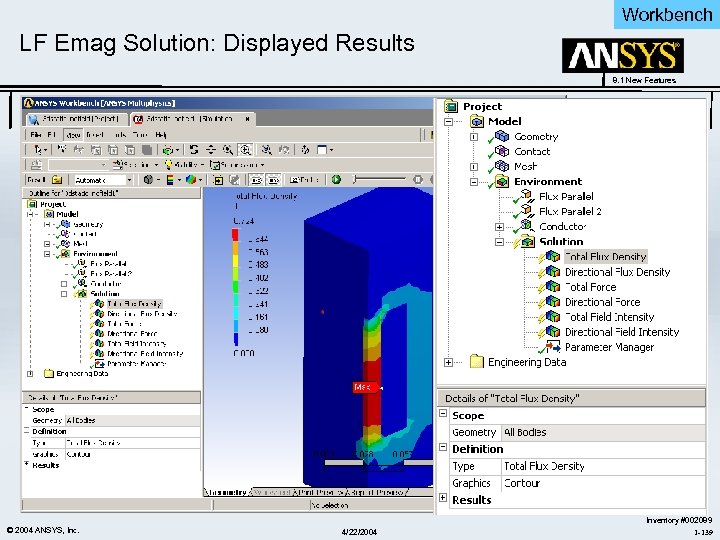This screenshot has height=540, width=720.
Task: Click the Engineering Data folder icon in enlarged tree
Action: coord(477,362)
